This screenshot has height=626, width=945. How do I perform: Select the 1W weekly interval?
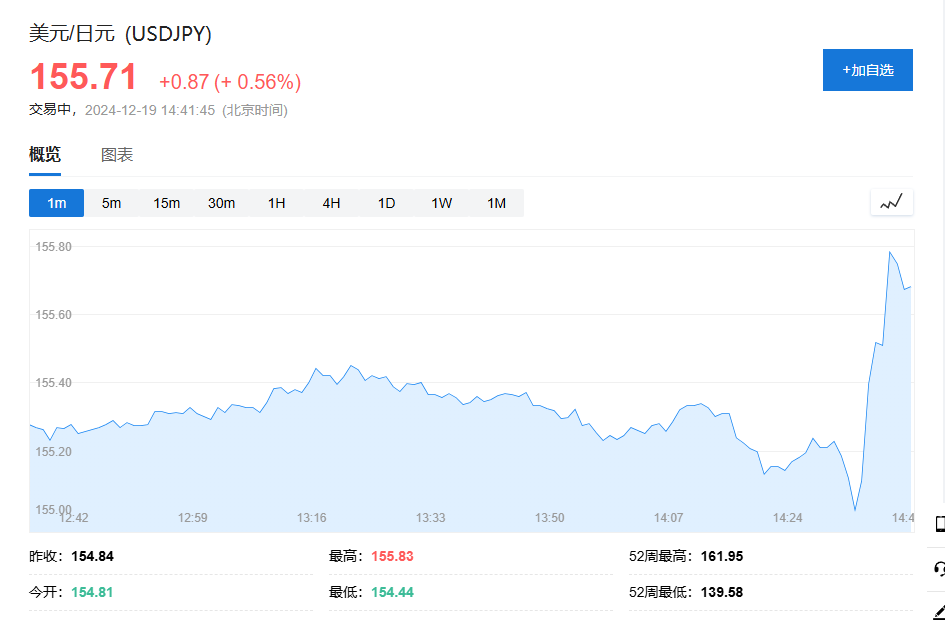[441, 203]
